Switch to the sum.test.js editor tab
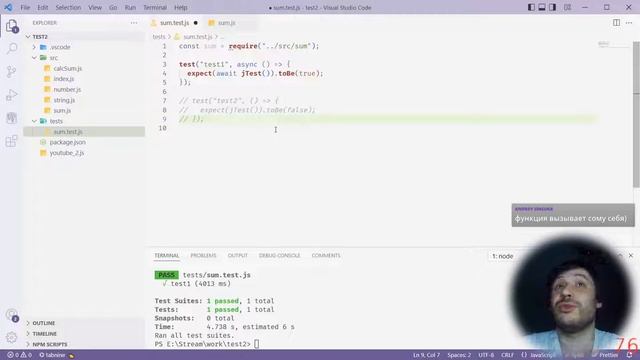This screenshot has height=360, width=640. click(x=174, y=23)
